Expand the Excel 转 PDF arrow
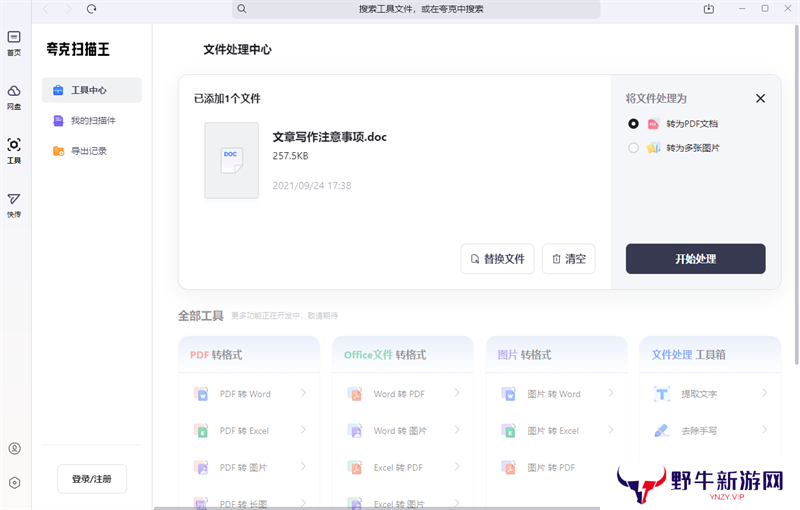Screen dimensions: 800x510 coord(457,466)
